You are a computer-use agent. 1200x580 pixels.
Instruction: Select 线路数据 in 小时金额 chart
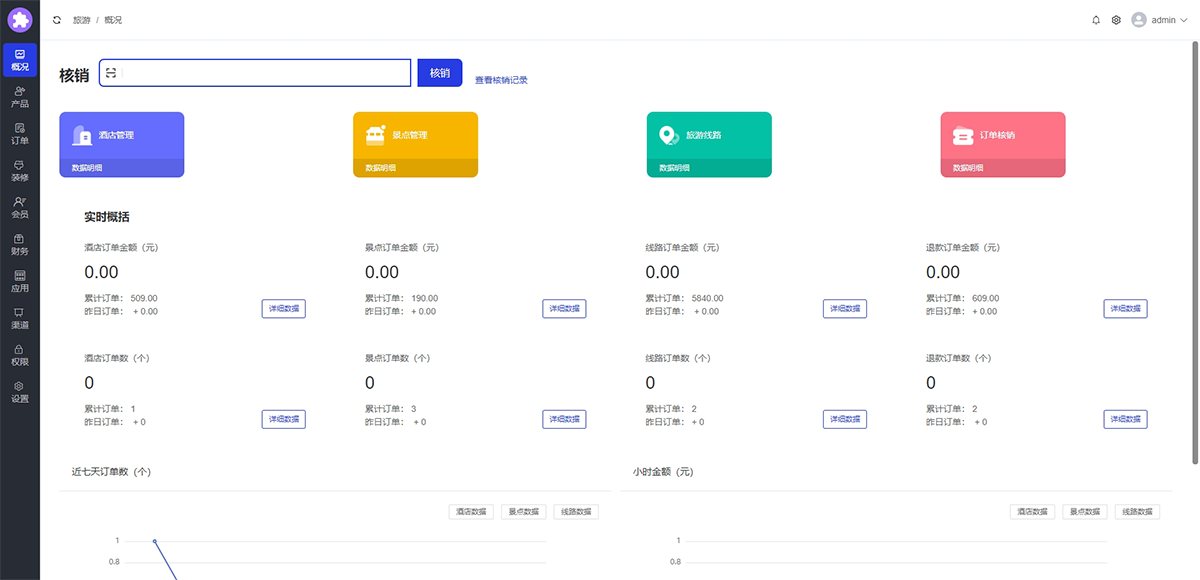click(1137, 512)
